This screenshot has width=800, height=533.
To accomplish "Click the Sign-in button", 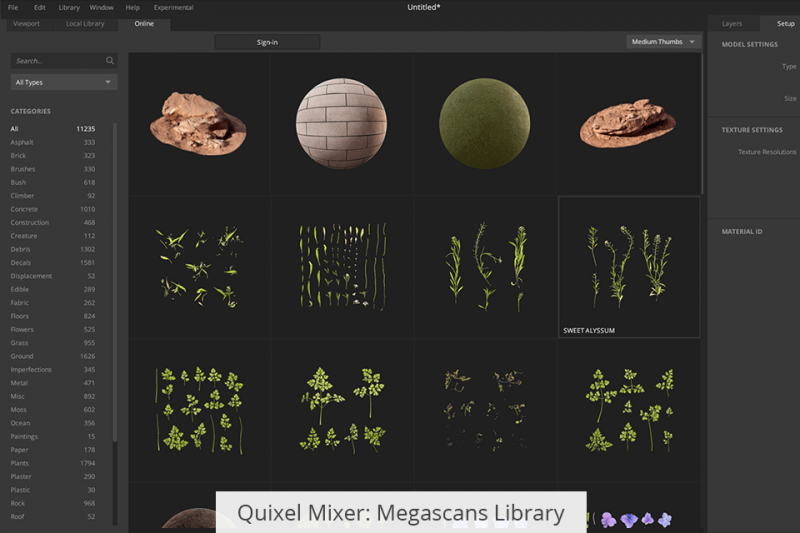I will coord(267,42).
